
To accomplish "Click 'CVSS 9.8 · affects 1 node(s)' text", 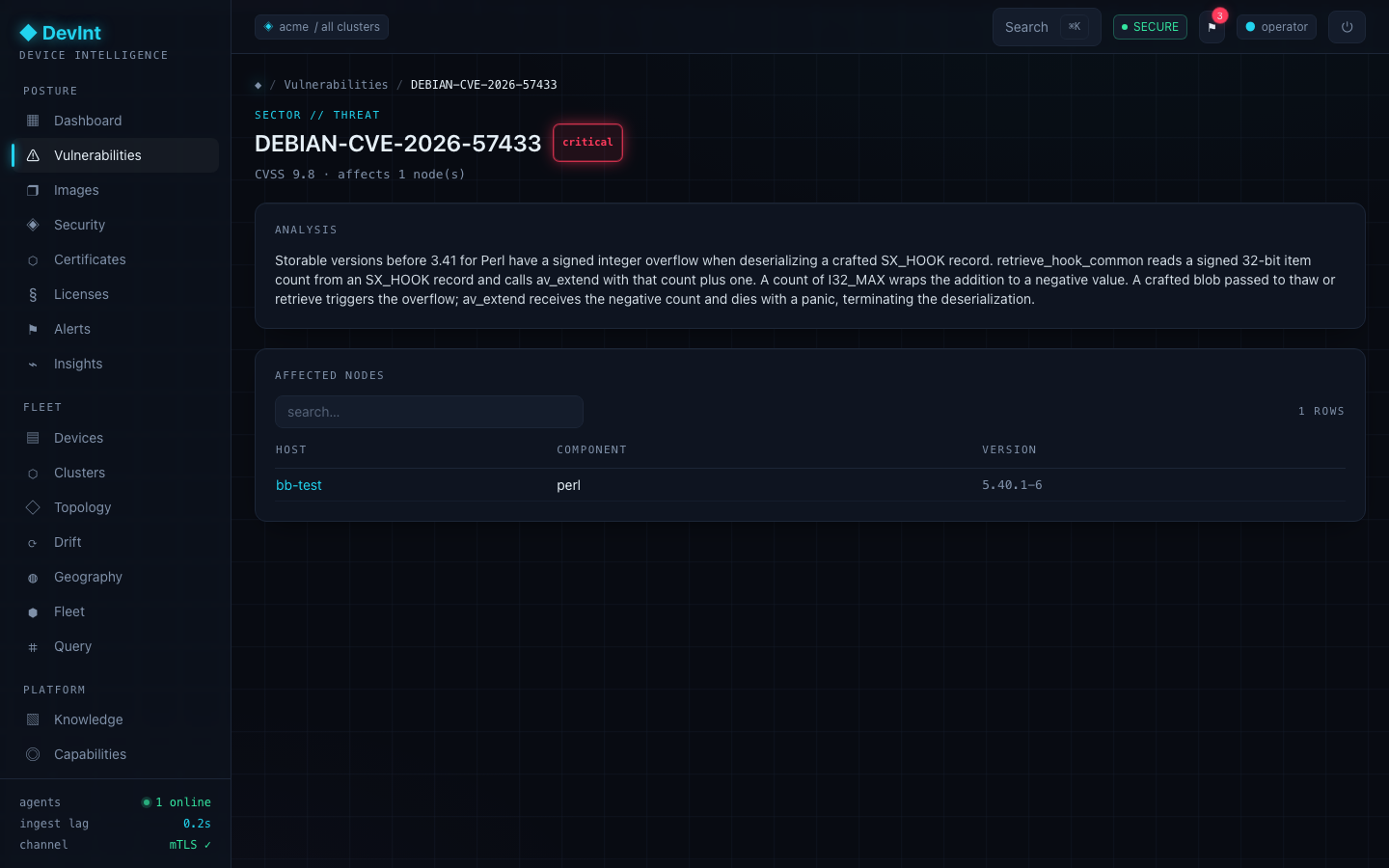I will coord(360,175).
